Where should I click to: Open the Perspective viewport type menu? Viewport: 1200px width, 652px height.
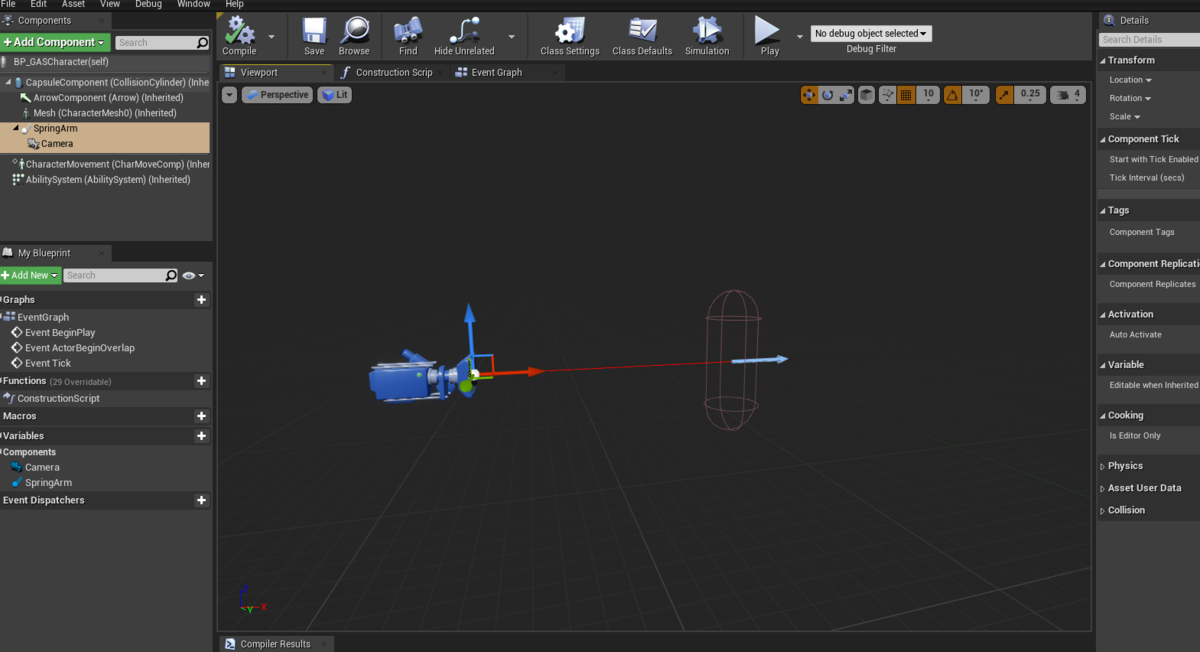coord(277,95)
